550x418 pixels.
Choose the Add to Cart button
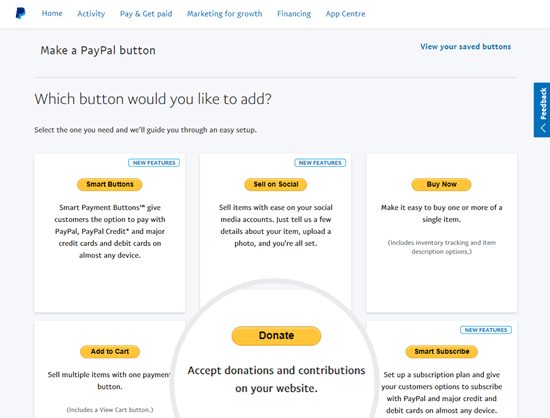110,351
